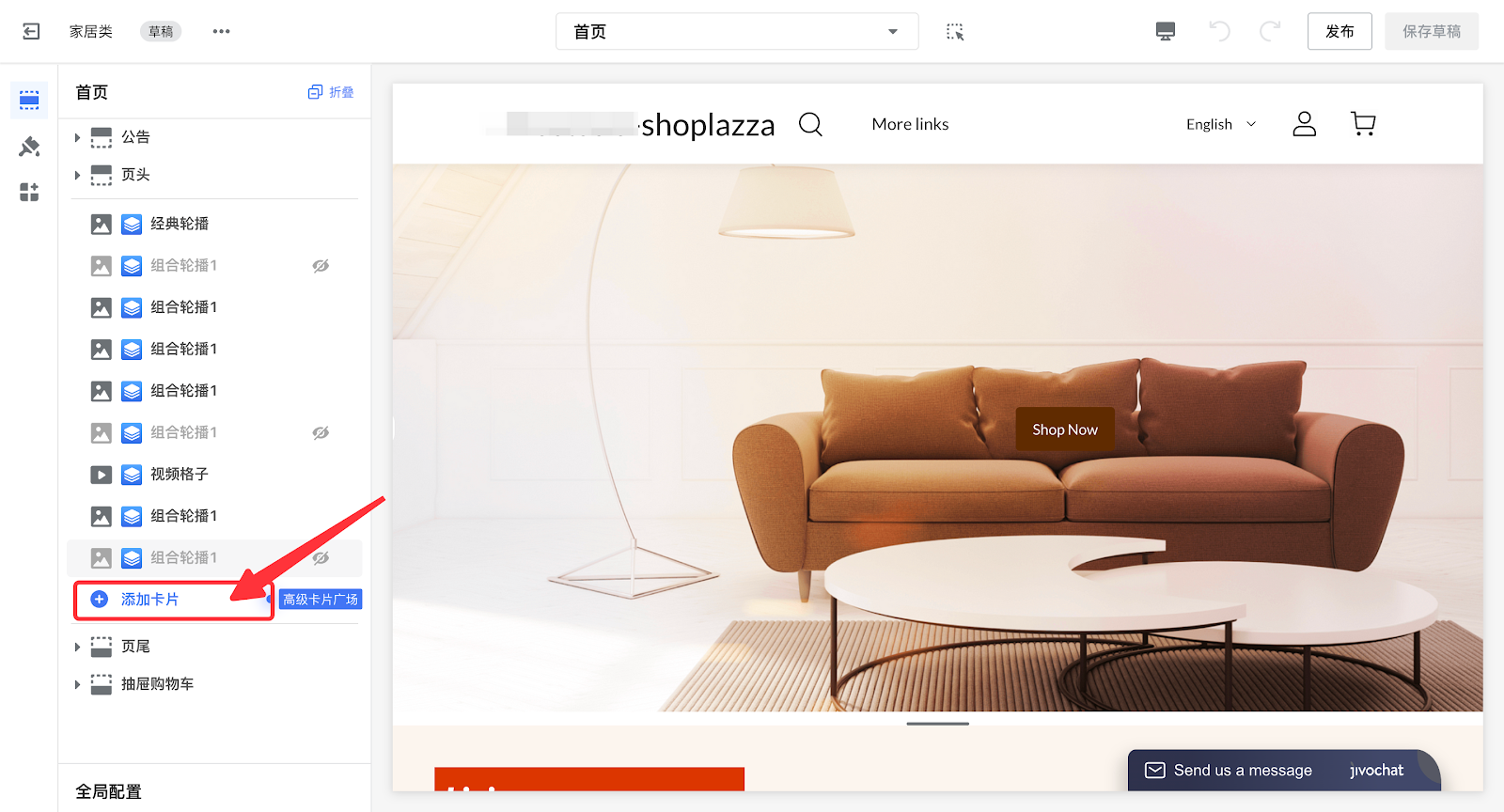This screenshot has width=1504, height=812.
Task: Open the English language dropdown
Action: coord(1220,124)
